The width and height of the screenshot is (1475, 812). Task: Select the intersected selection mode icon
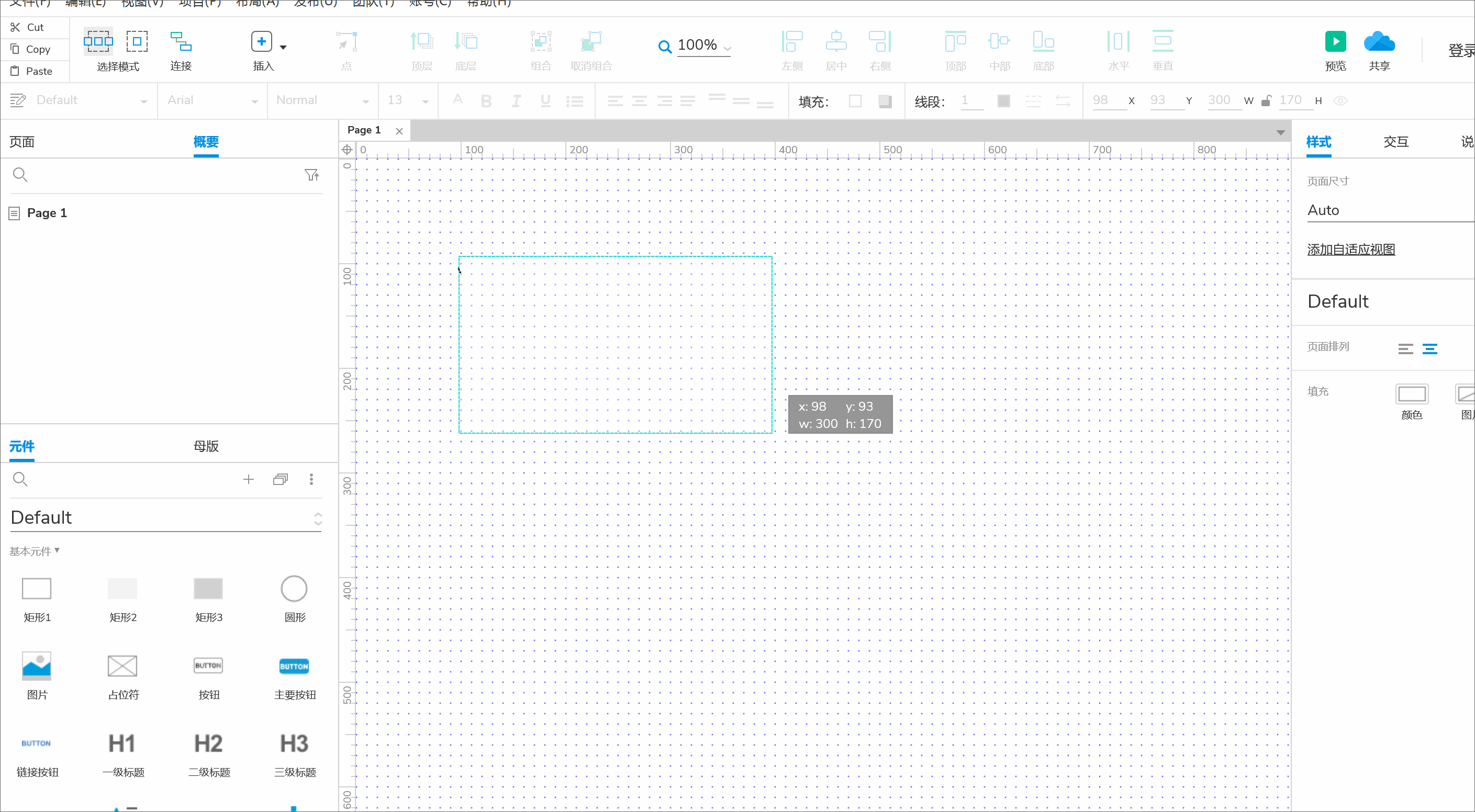98,41
